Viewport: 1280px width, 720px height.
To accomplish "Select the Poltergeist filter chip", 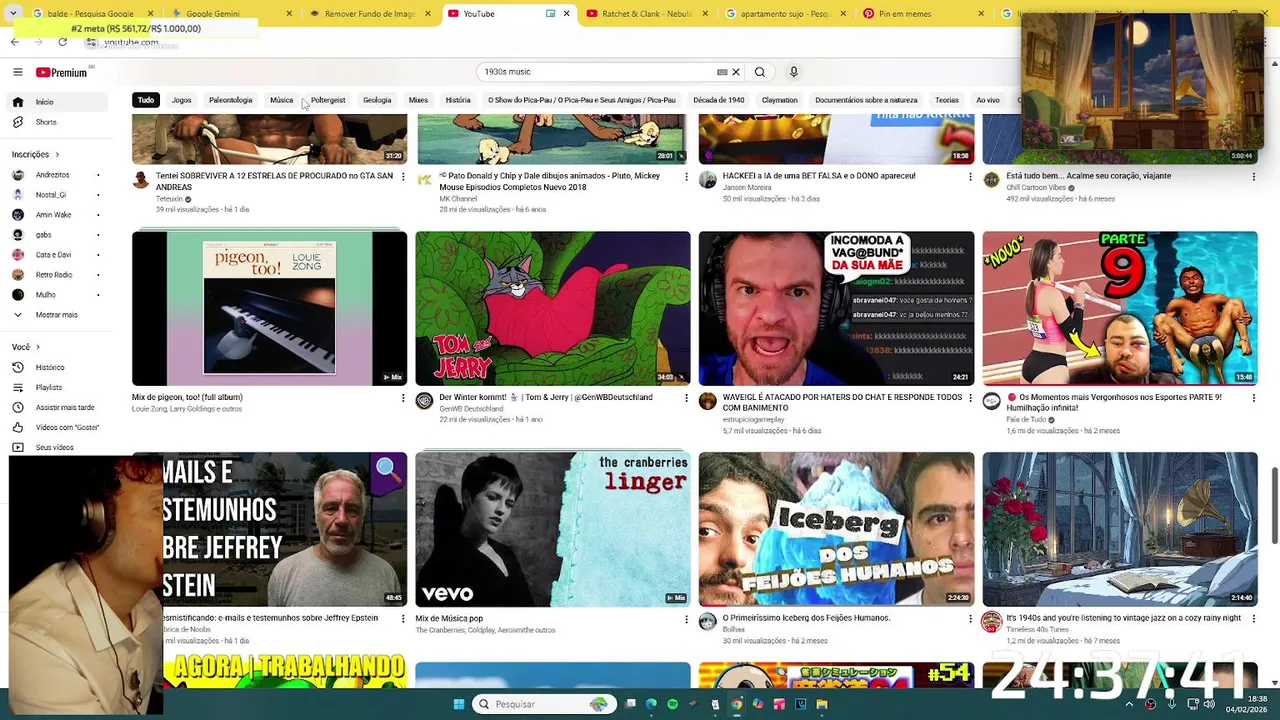I will (x=328, y=100).
